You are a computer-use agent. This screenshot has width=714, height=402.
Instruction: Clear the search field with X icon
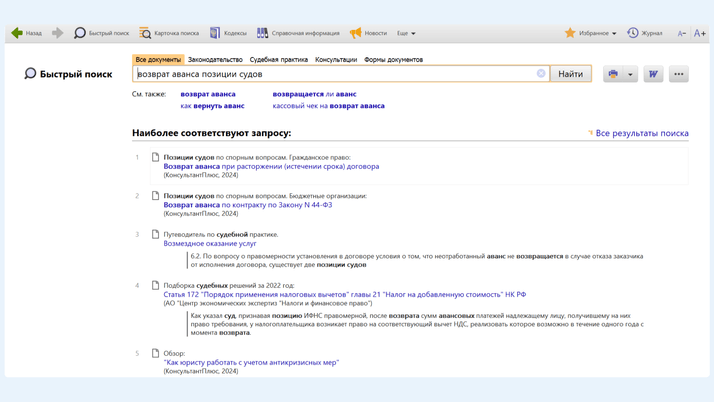coord(541,74)
